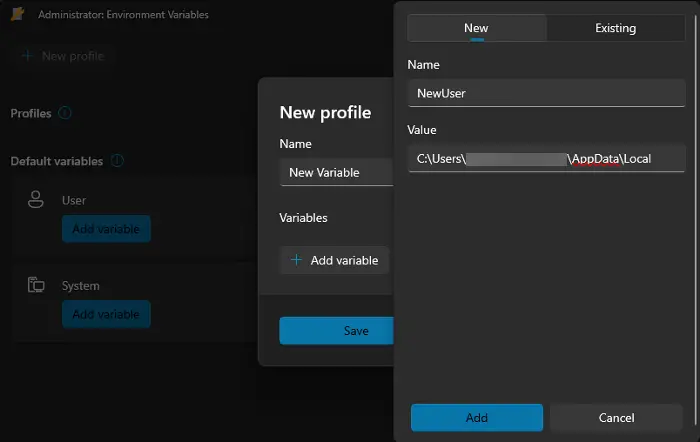Image resolution: width=700 pixels, height=442 pixels.
Task: Click the Default variables heading
Action: tap(57, 161)
